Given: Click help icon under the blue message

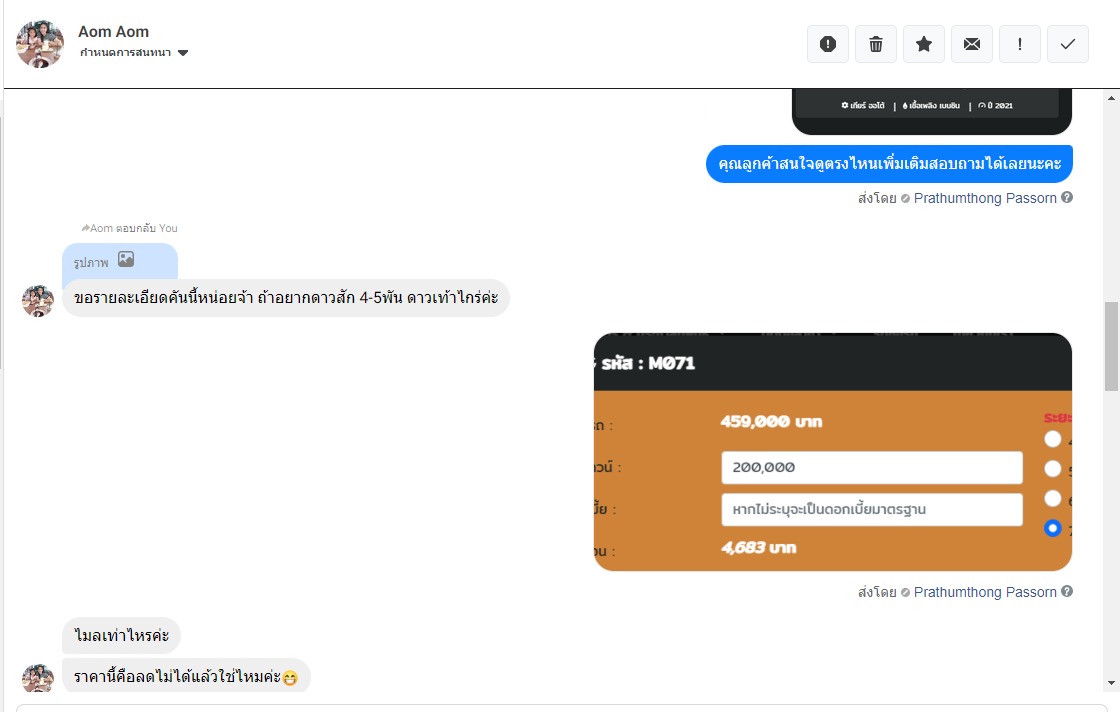Looking at the screenshot, I should [x=1067, y=198].
